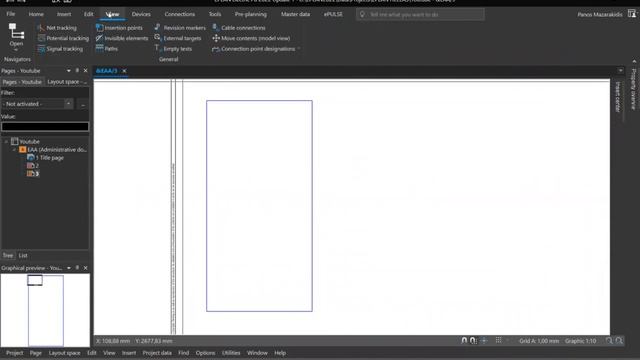Screen dimensions: 640x360
Task: Click the graphical preview page thumbnail
Action: 46,311
